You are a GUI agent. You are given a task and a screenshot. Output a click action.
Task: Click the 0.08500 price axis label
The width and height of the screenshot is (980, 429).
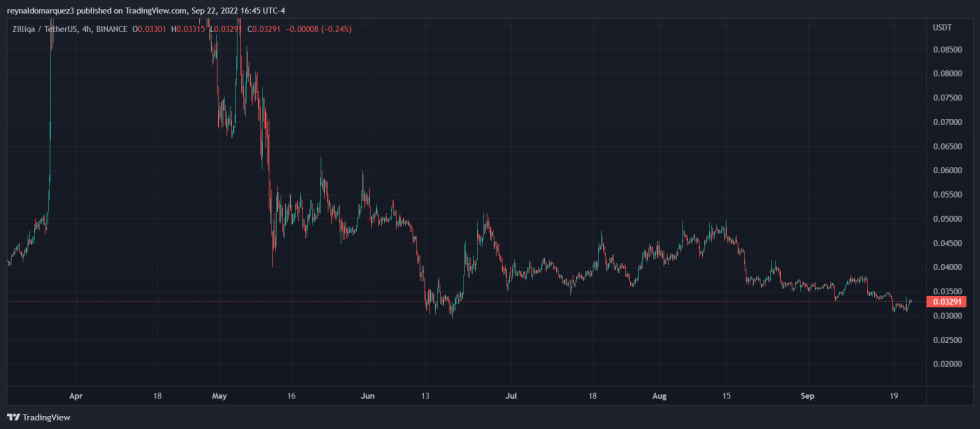coord(949,49)
